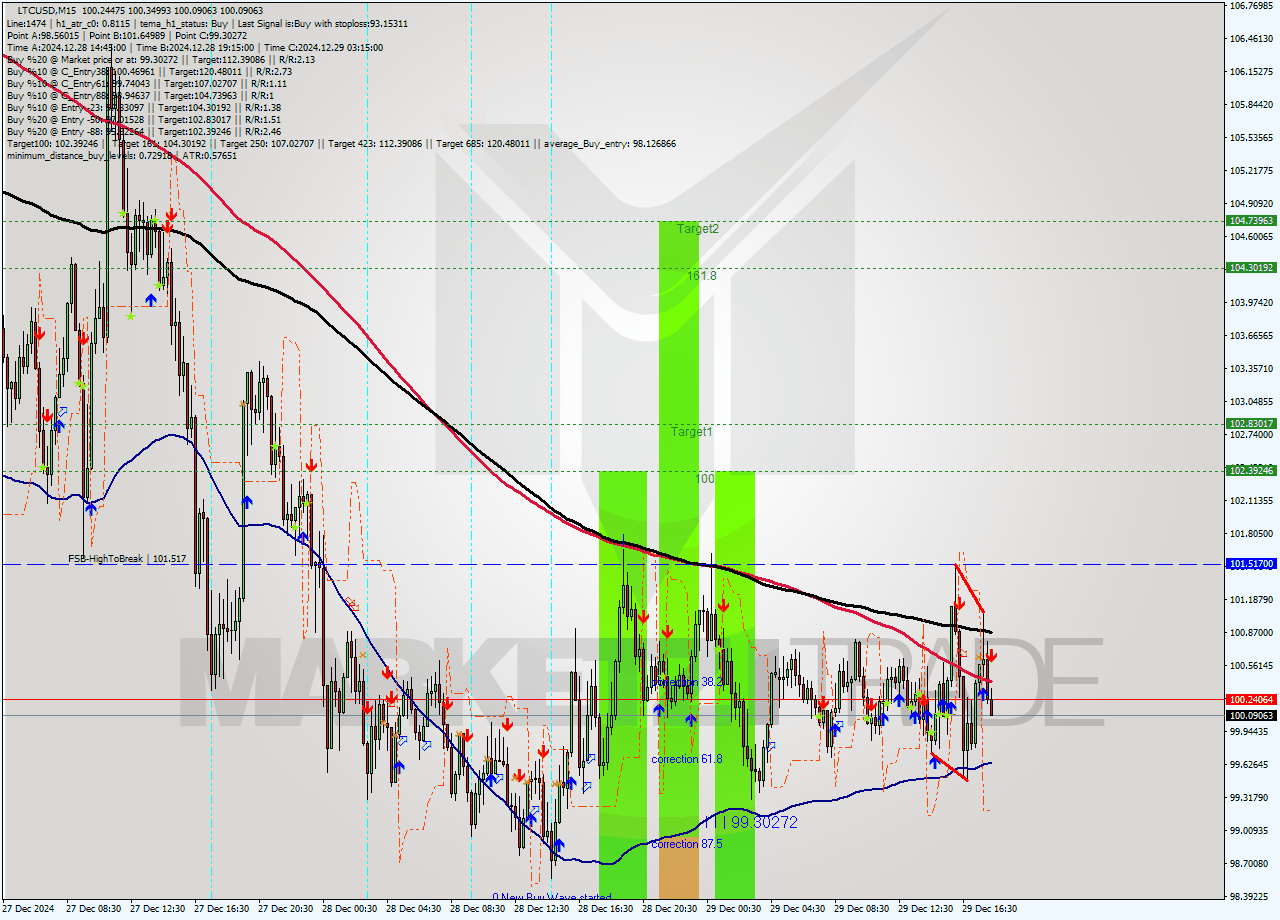Click the 100.56145 price axis value
This screenshot has height=920, width=1280.
(1251, 665)
